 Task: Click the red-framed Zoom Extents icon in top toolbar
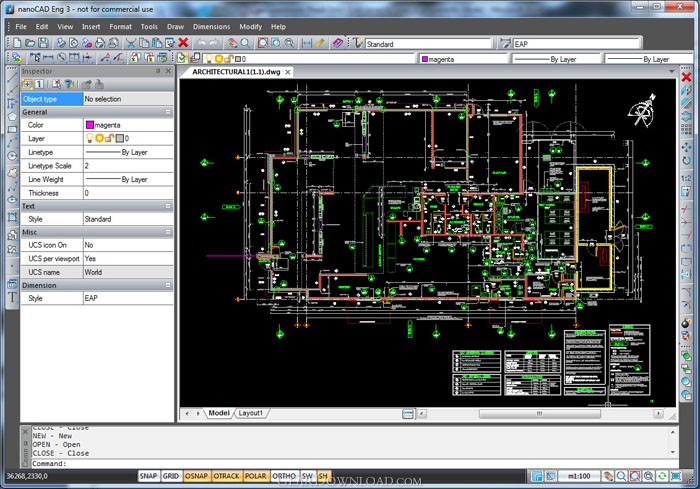[263, 43]
